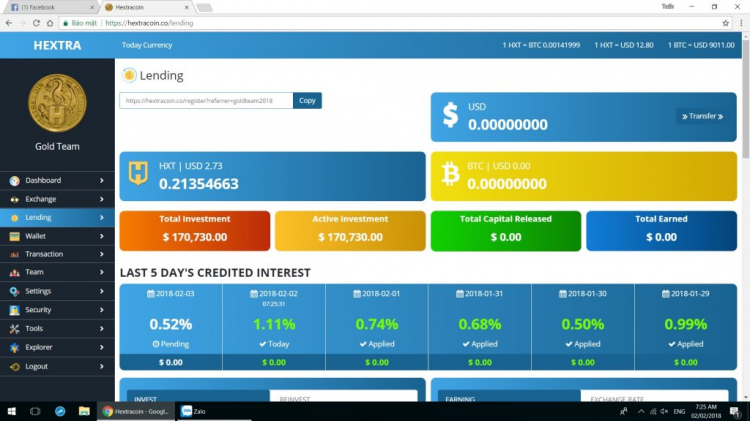
Task: Expand the Tools menu chevron
Action: coord(102,329)
